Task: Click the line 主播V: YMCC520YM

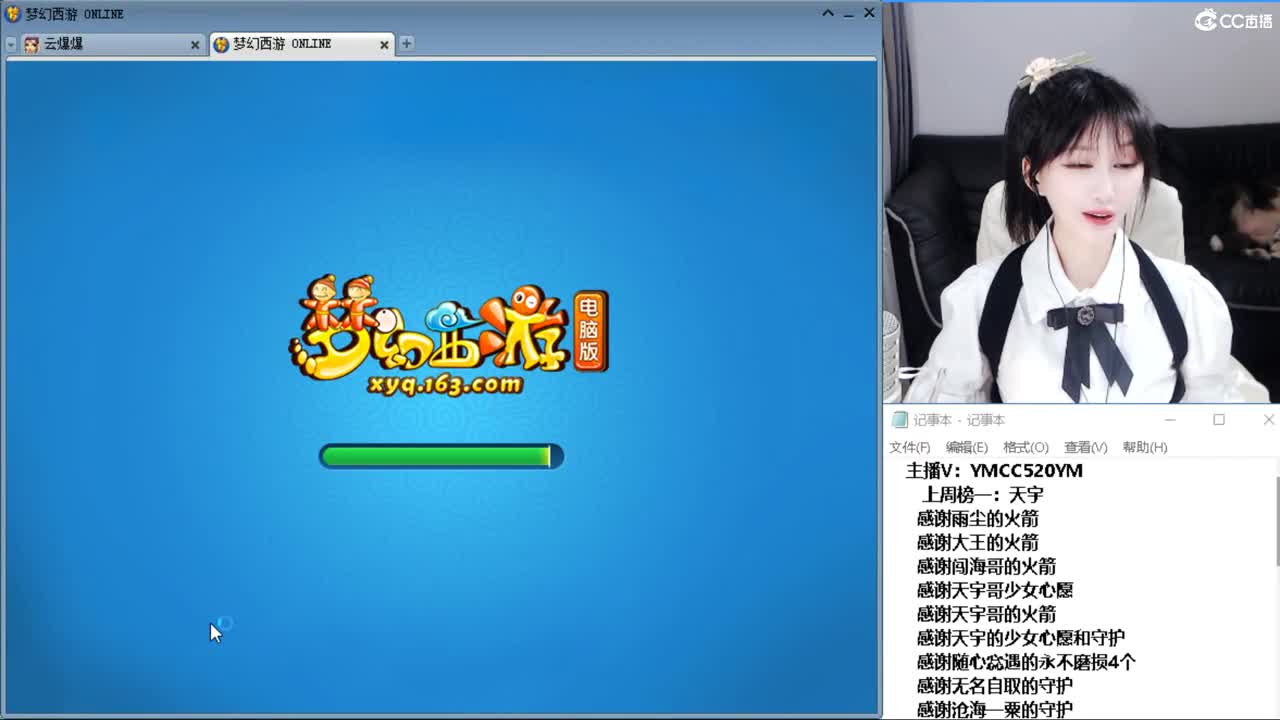Action: [994, 471]
